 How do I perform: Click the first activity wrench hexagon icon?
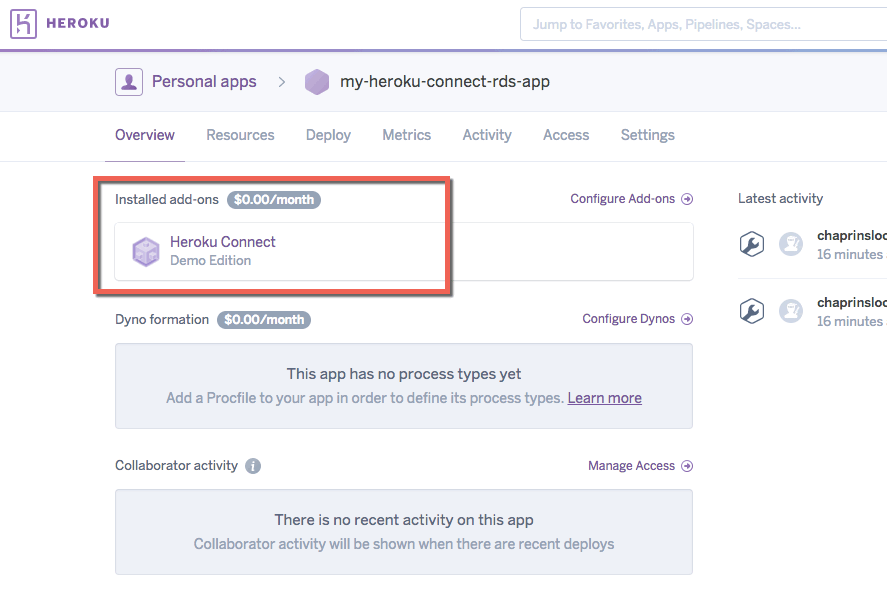point(752,244)
